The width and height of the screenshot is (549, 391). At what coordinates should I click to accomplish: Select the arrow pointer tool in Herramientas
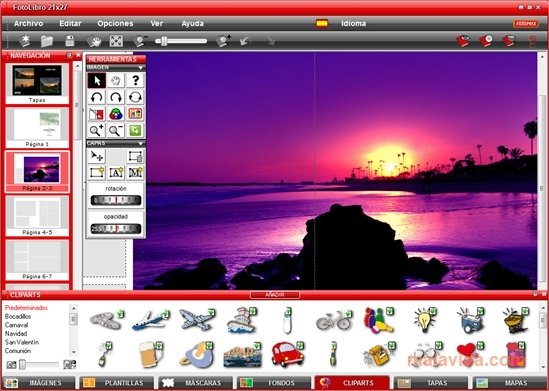tap(97, 81)
